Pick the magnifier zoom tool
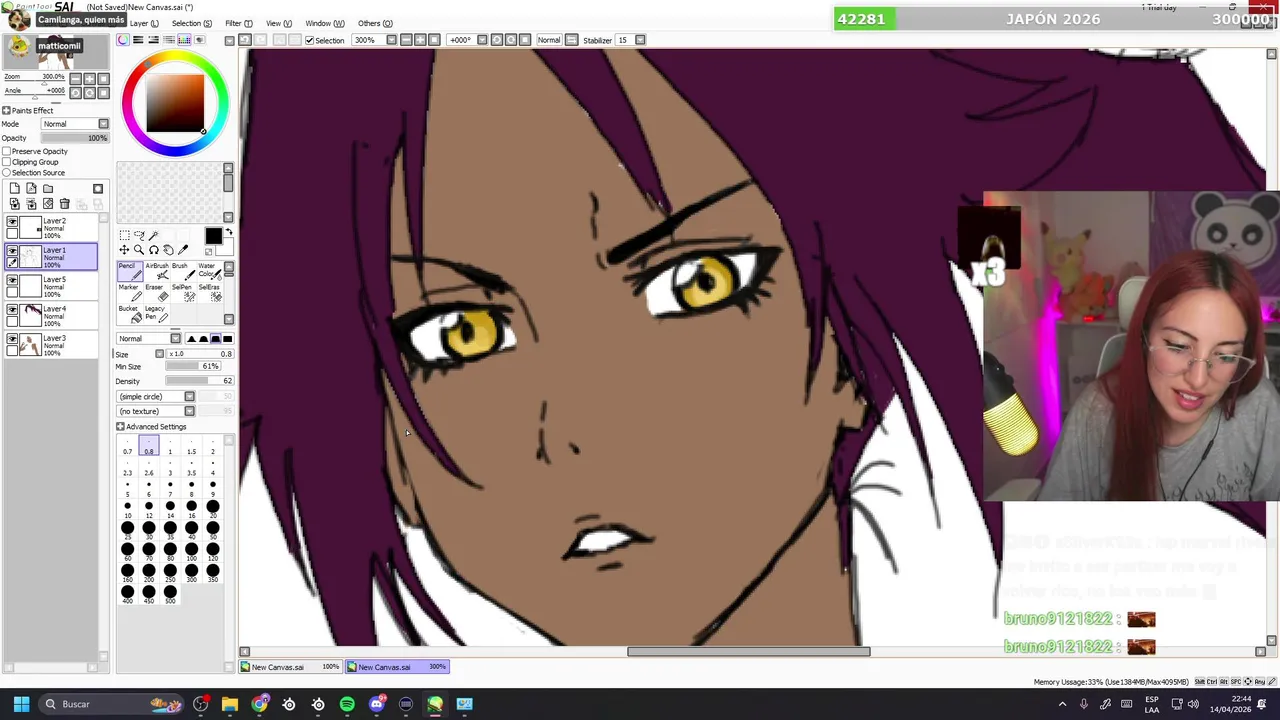The height and width of the screenshot is (720, 1280). tap(139, 250)
